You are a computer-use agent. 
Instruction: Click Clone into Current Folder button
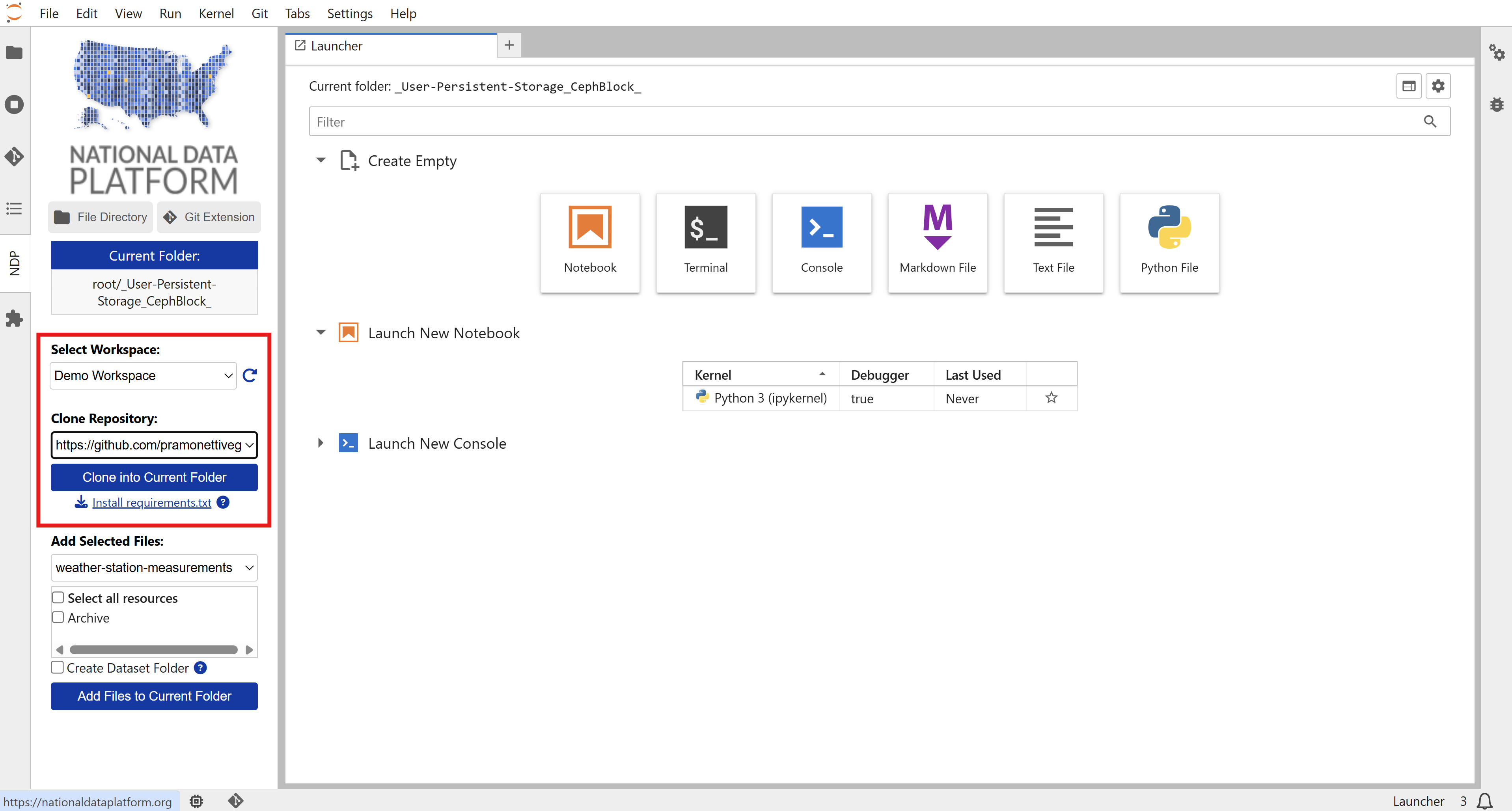(154, 477)
